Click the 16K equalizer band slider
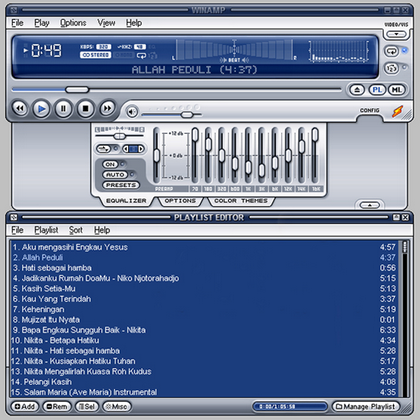The height and width of the screenshot is (420, 420). tap(315, 134)
